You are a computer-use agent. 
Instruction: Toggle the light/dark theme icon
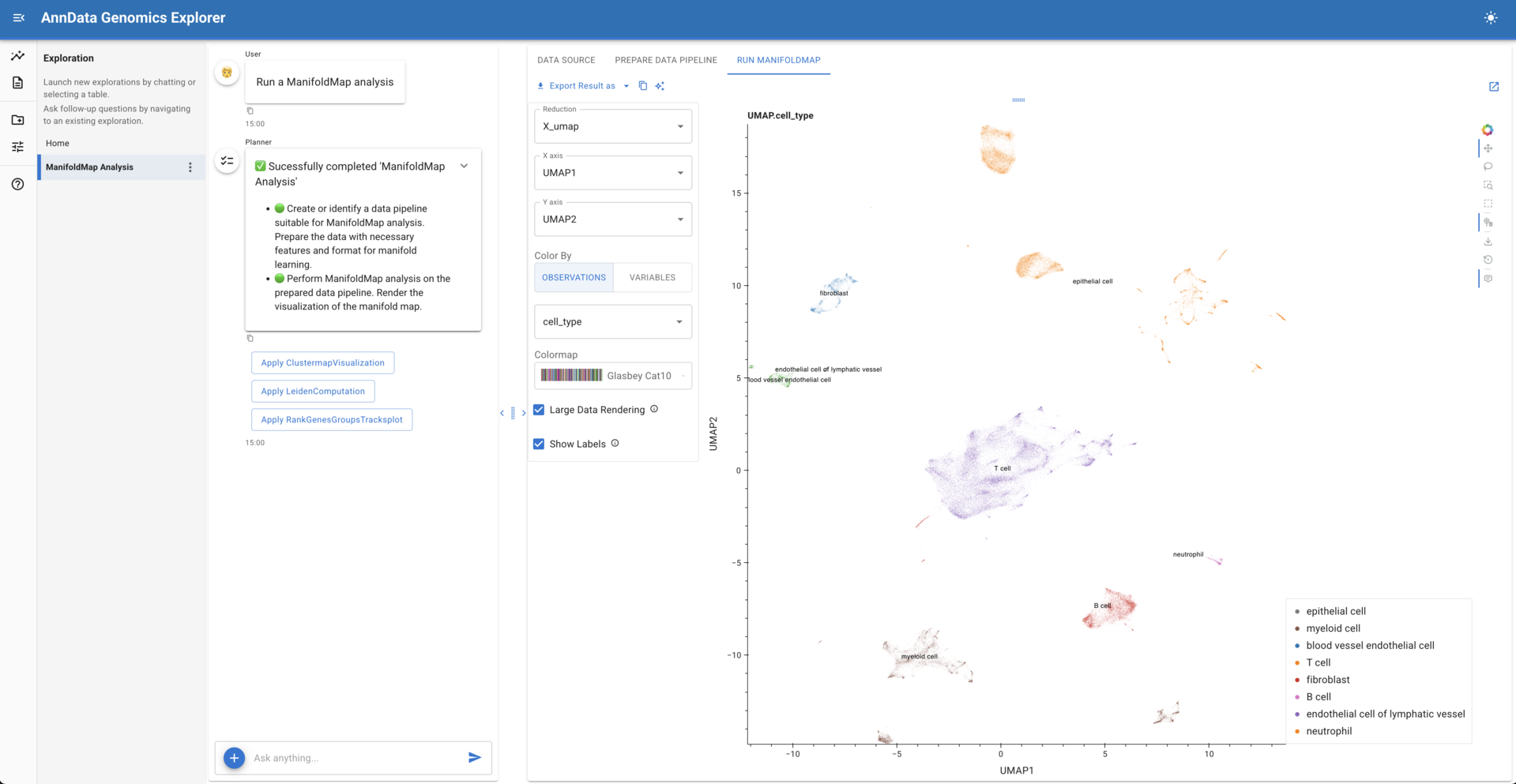point(1490,18)
